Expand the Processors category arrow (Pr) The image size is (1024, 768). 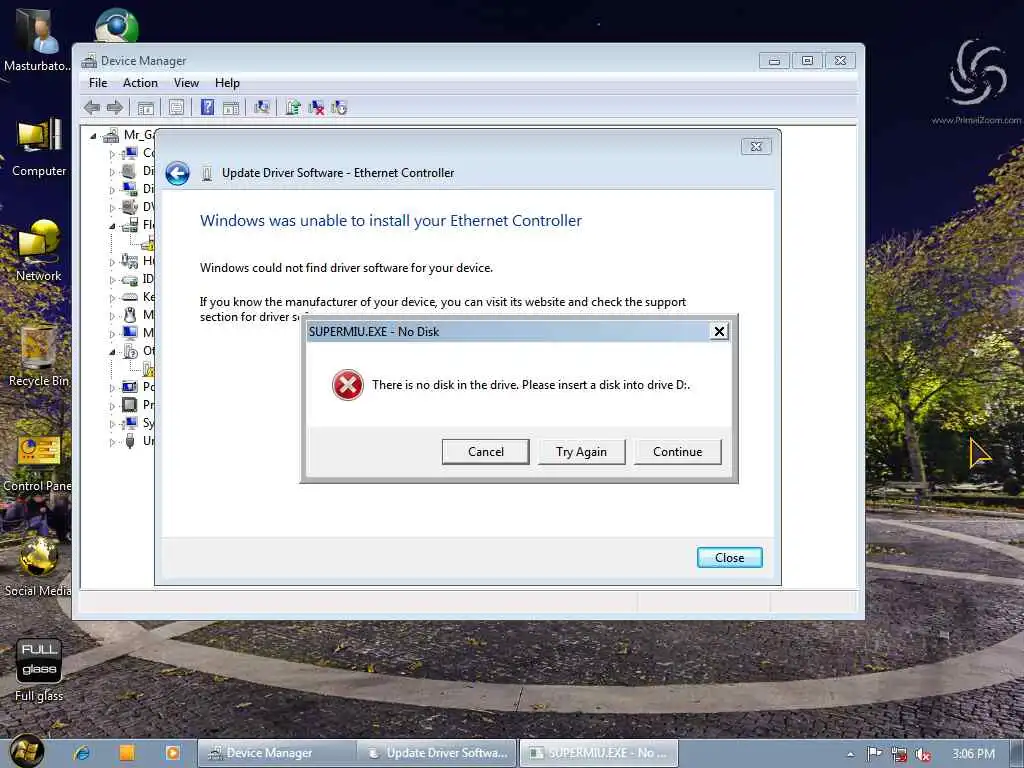[x=112, y=406]
